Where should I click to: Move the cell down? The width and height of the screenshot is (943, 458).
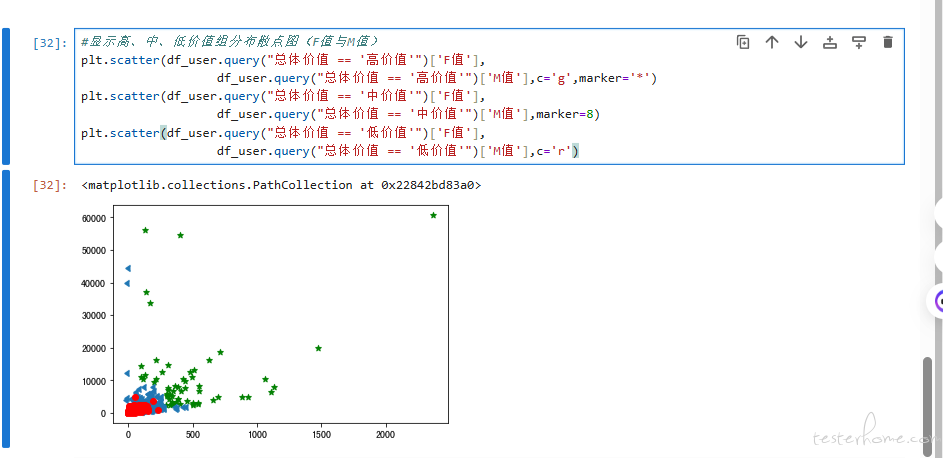pyautogui.click(x=801, y=42)
